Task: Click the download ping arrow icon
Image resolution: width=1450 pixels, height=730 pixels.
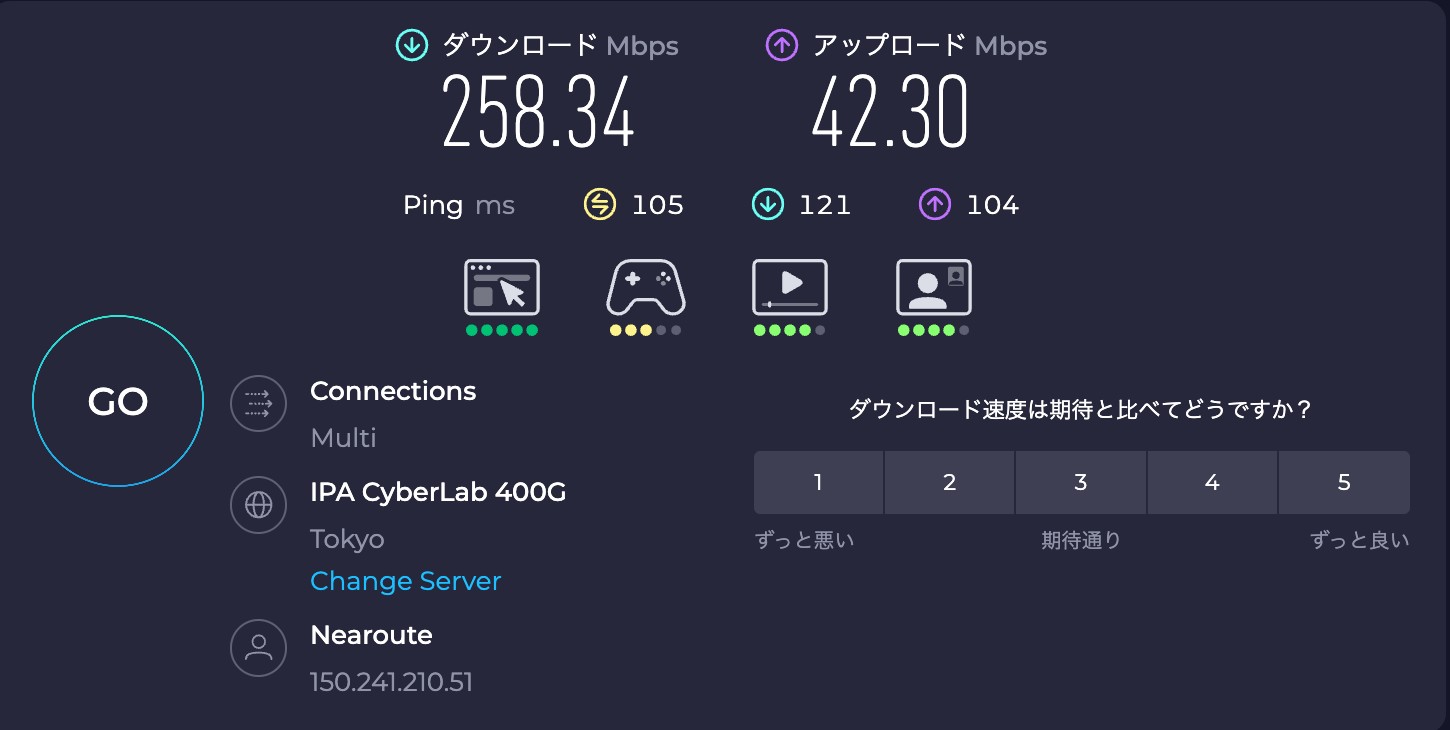Action: coord(767,205)
